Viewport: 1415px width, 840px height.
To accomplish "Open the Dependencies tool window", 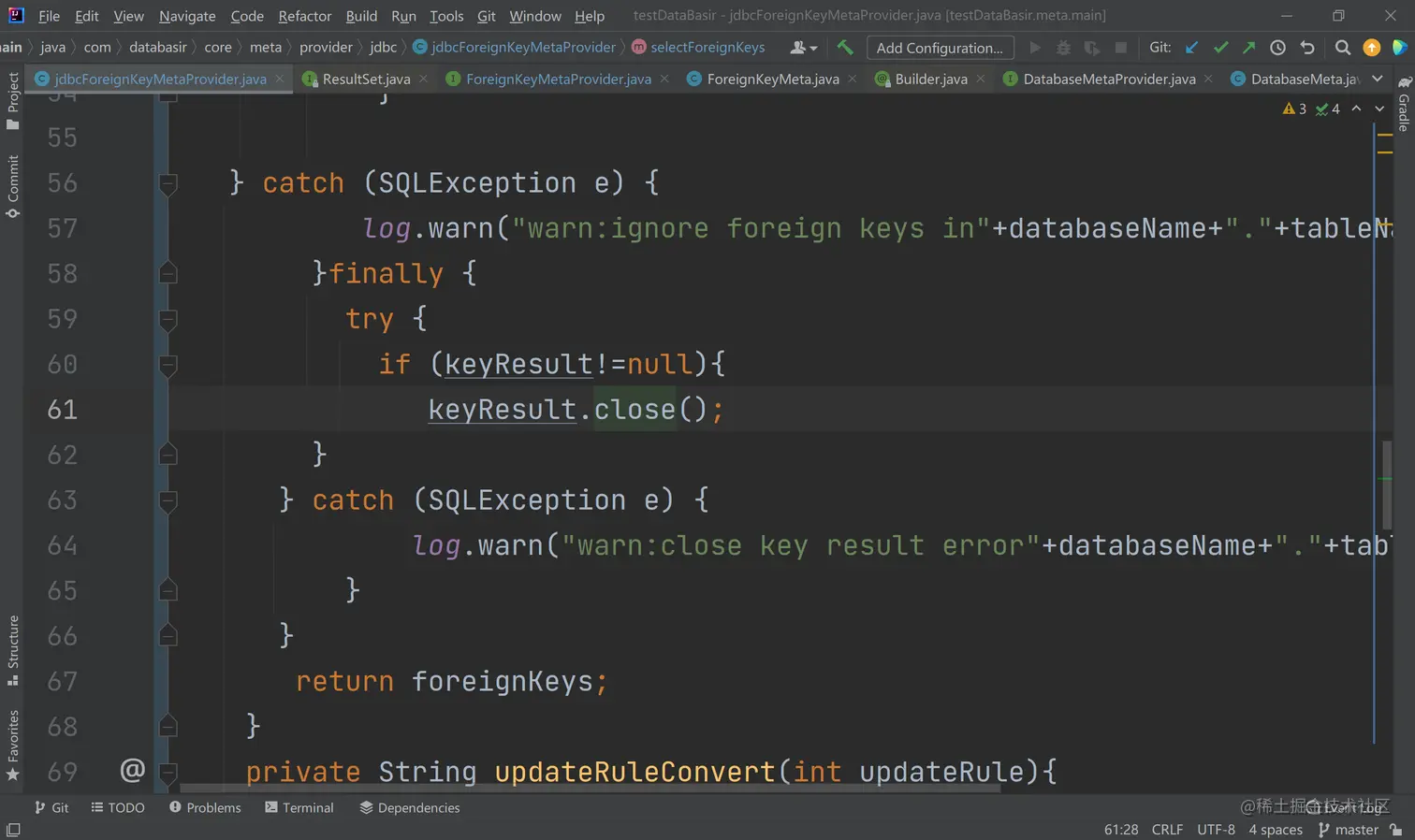I will coord(410,807).
